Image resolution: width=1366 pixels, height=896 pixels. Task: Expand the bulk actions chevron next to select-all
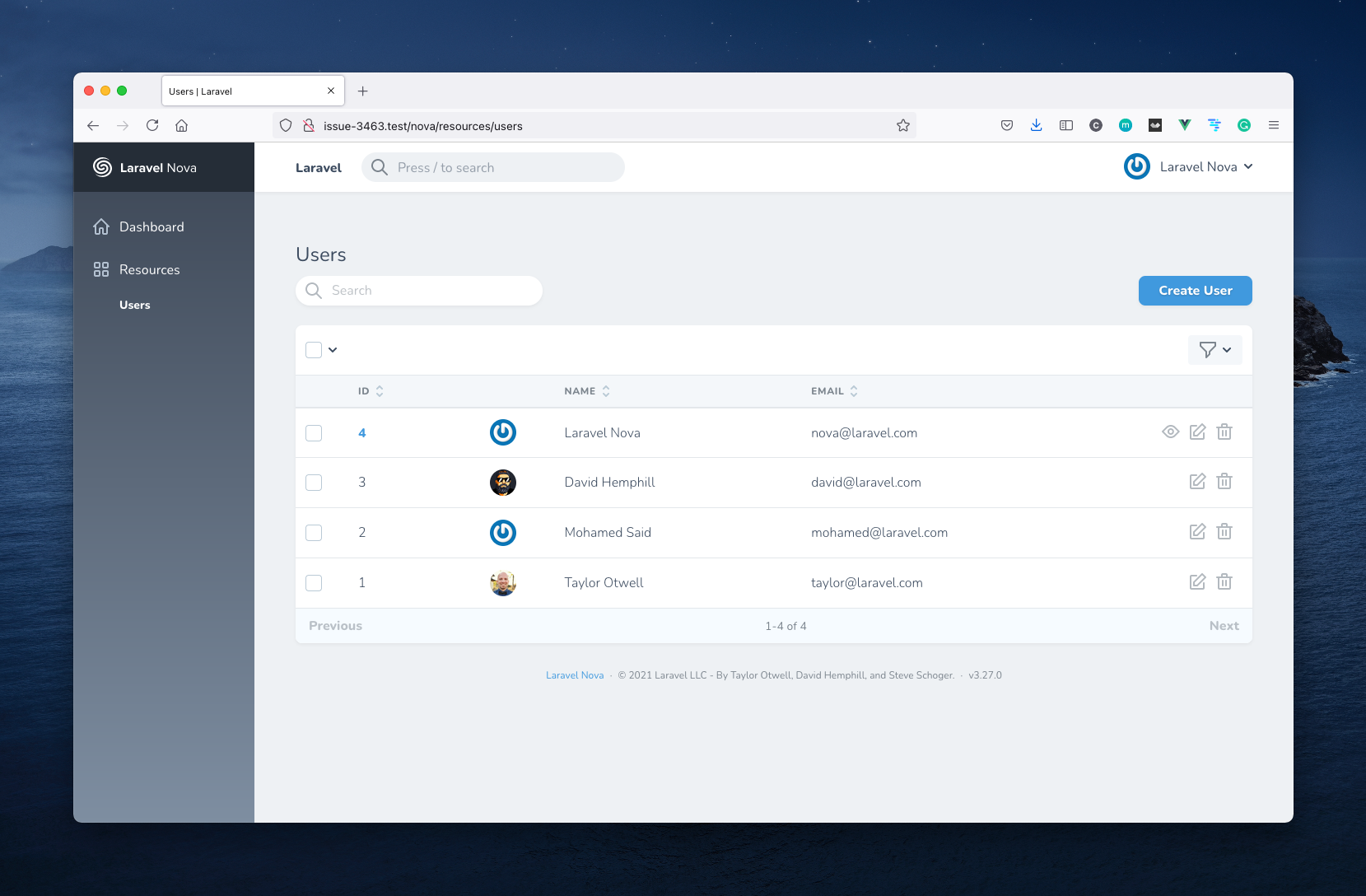pyautogui.click(x=333, y=349)
